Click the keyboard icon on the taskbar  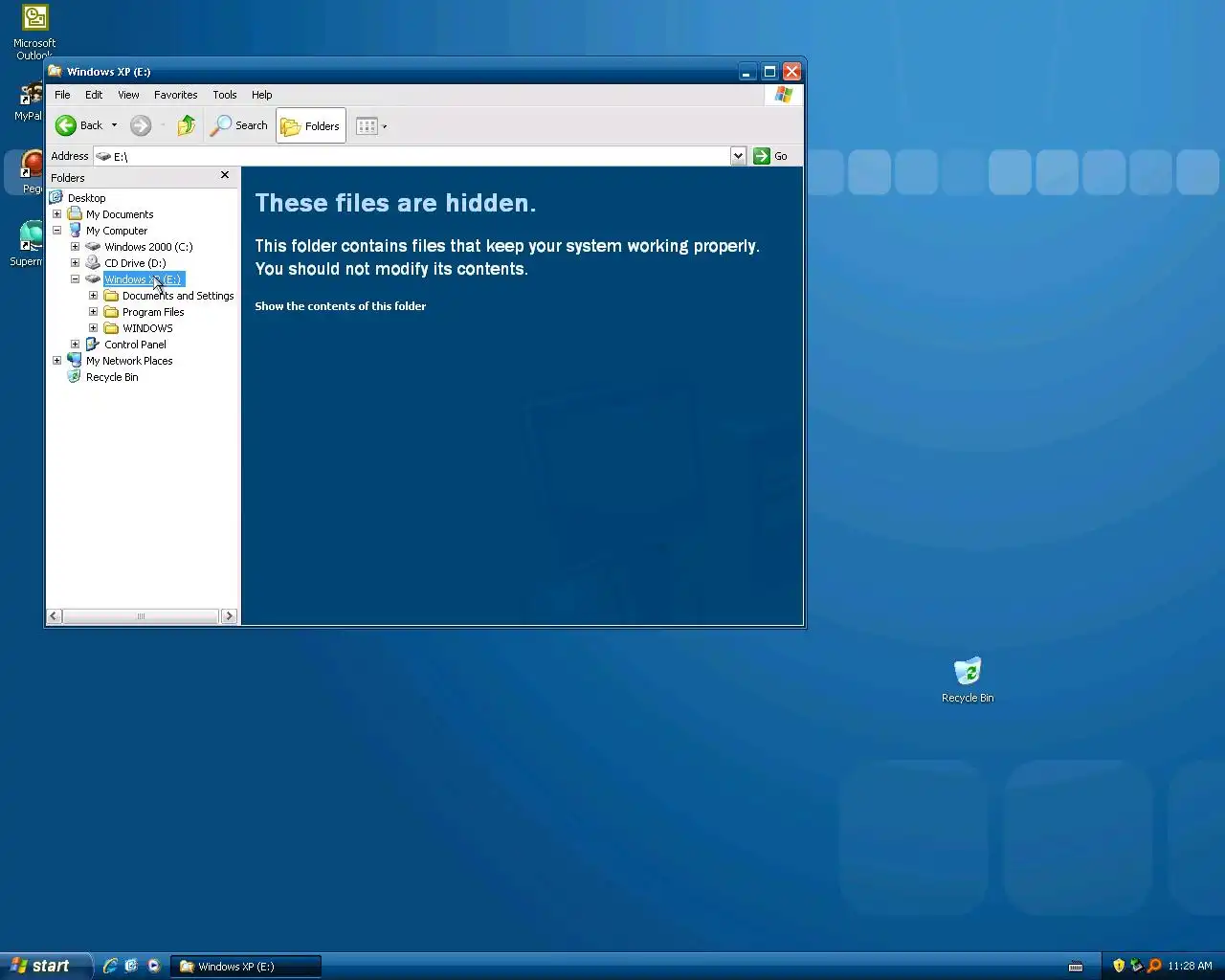pyautogui.click(x=1076, y=967)
